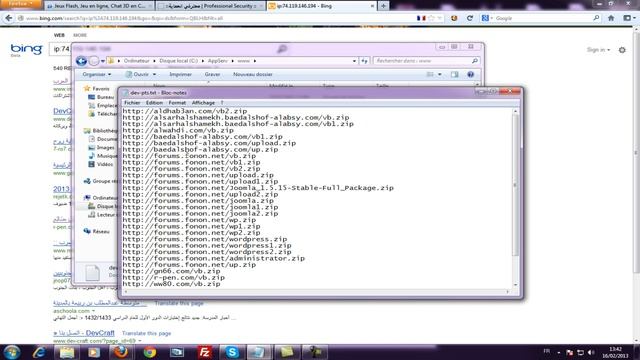Switch to the Professional Security browser tab
640x360 pixels.
click(x=211, y=6)
